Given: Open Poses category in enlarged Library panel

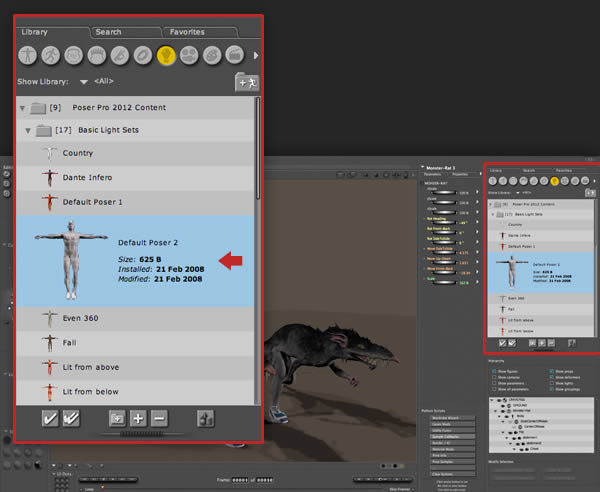Looking at the screenshot, I should coord(51,55).
